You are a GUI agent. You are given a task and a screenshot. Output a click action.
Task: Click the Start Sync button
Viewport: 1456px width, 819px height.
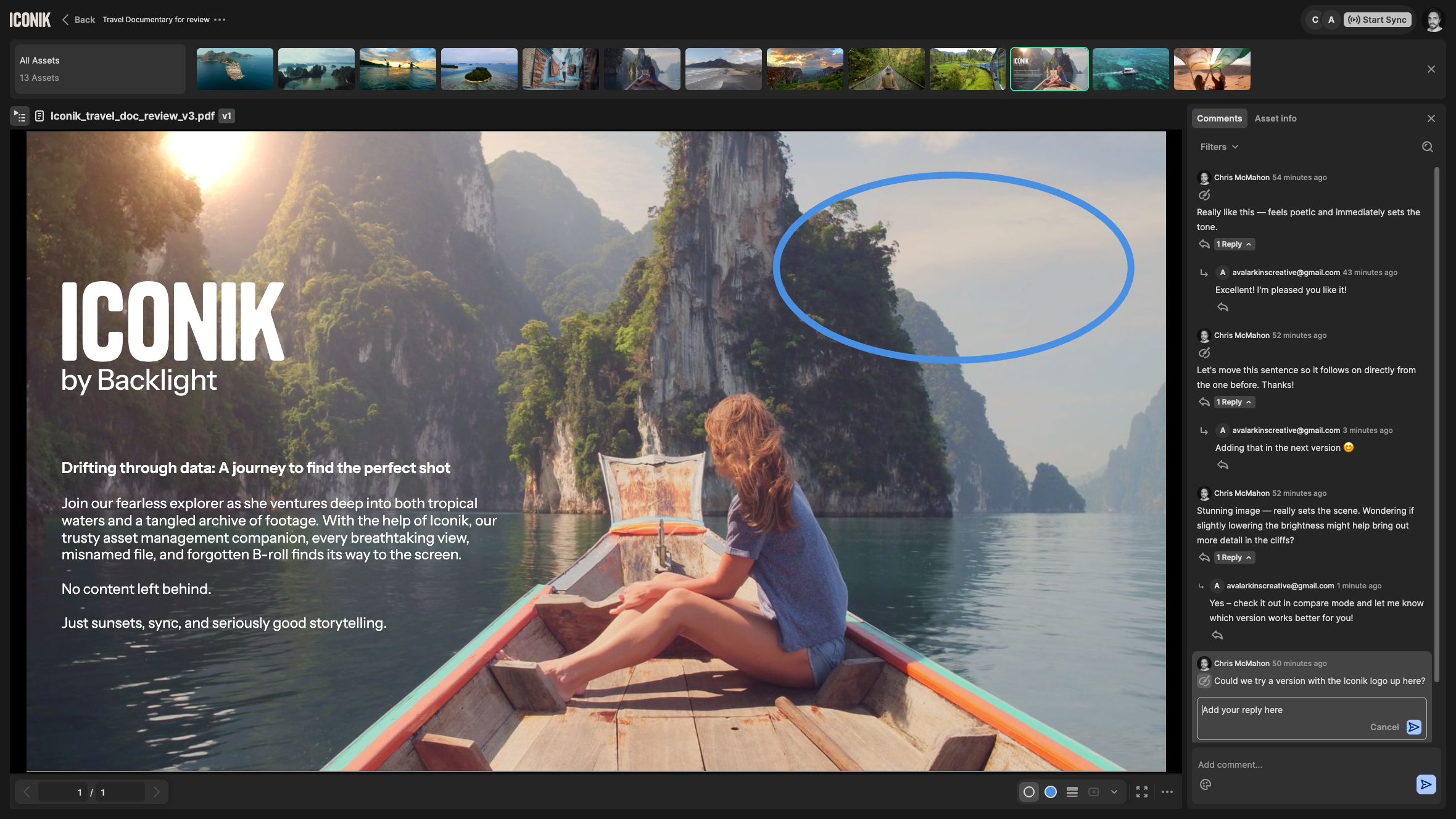point(1377,20)
